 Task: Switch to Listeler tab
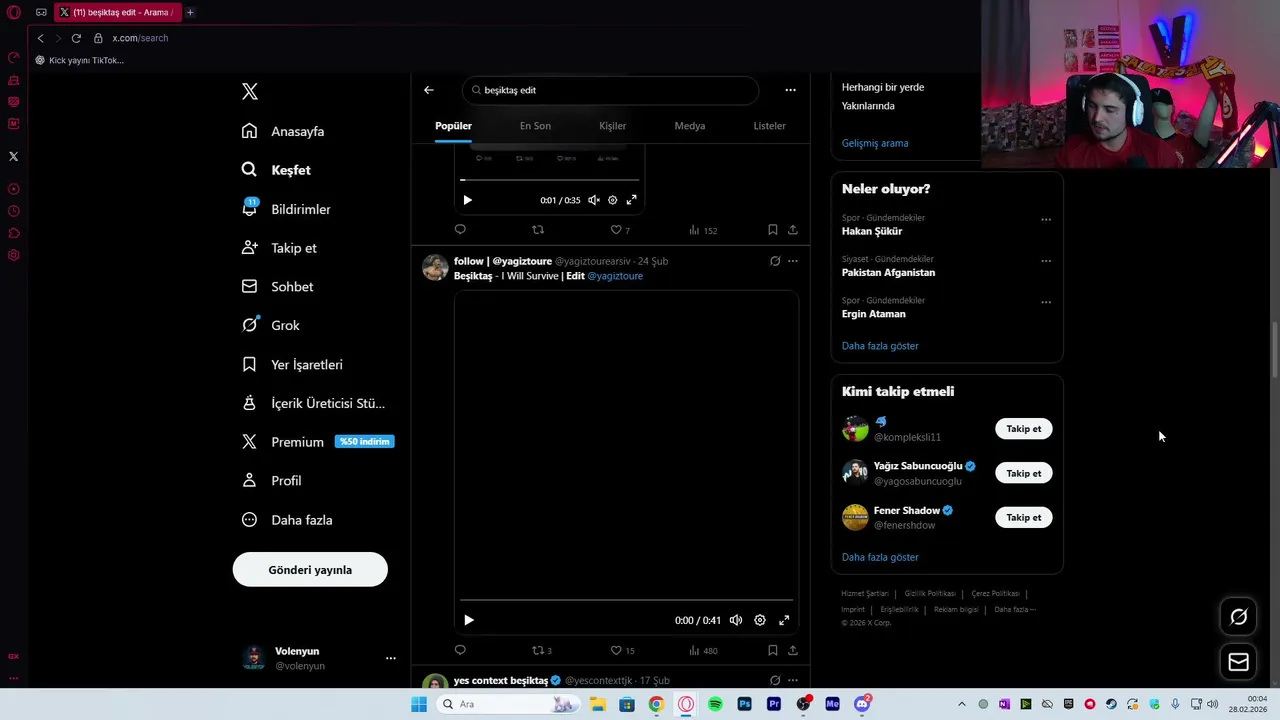(x=770, y=126)
